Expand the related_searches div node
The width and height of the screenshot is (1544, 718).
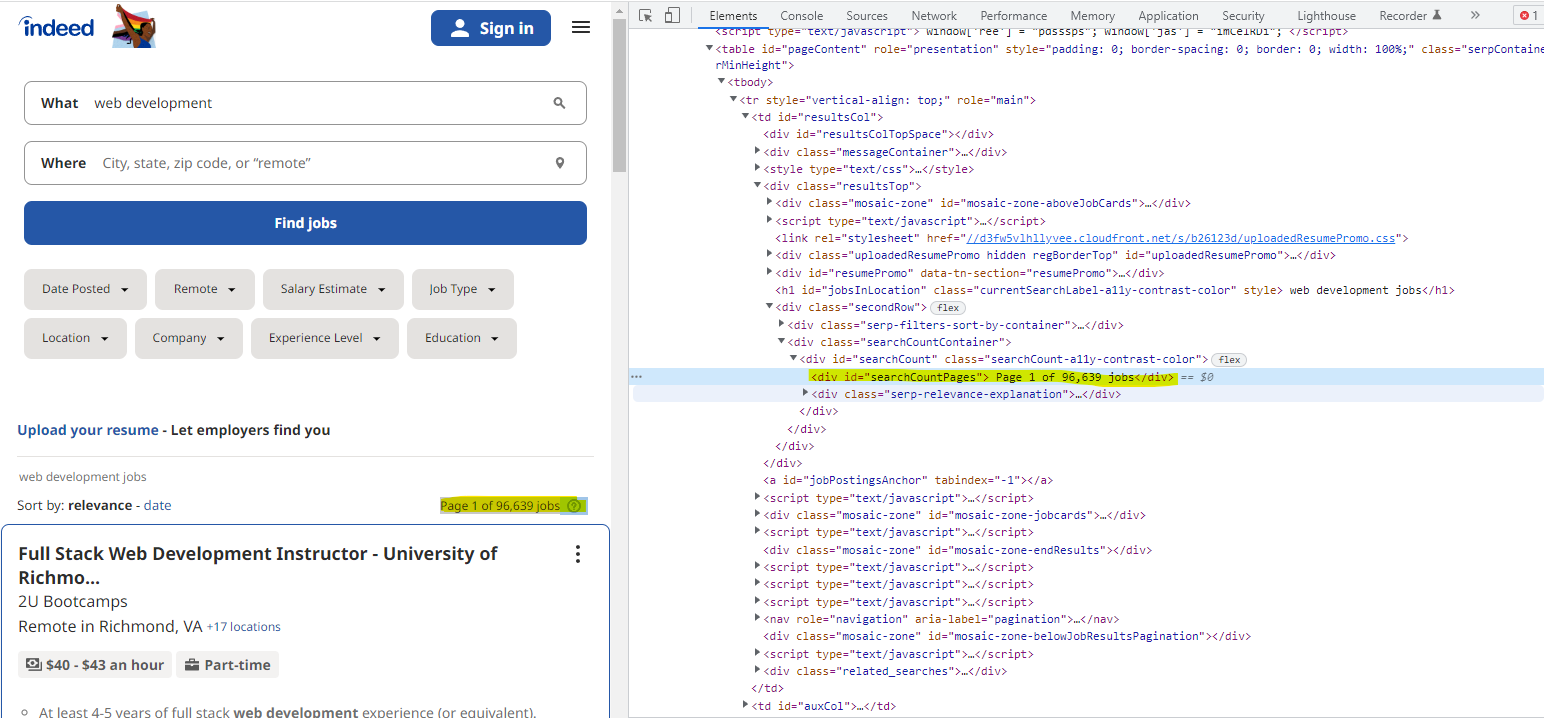coord(757,671)
